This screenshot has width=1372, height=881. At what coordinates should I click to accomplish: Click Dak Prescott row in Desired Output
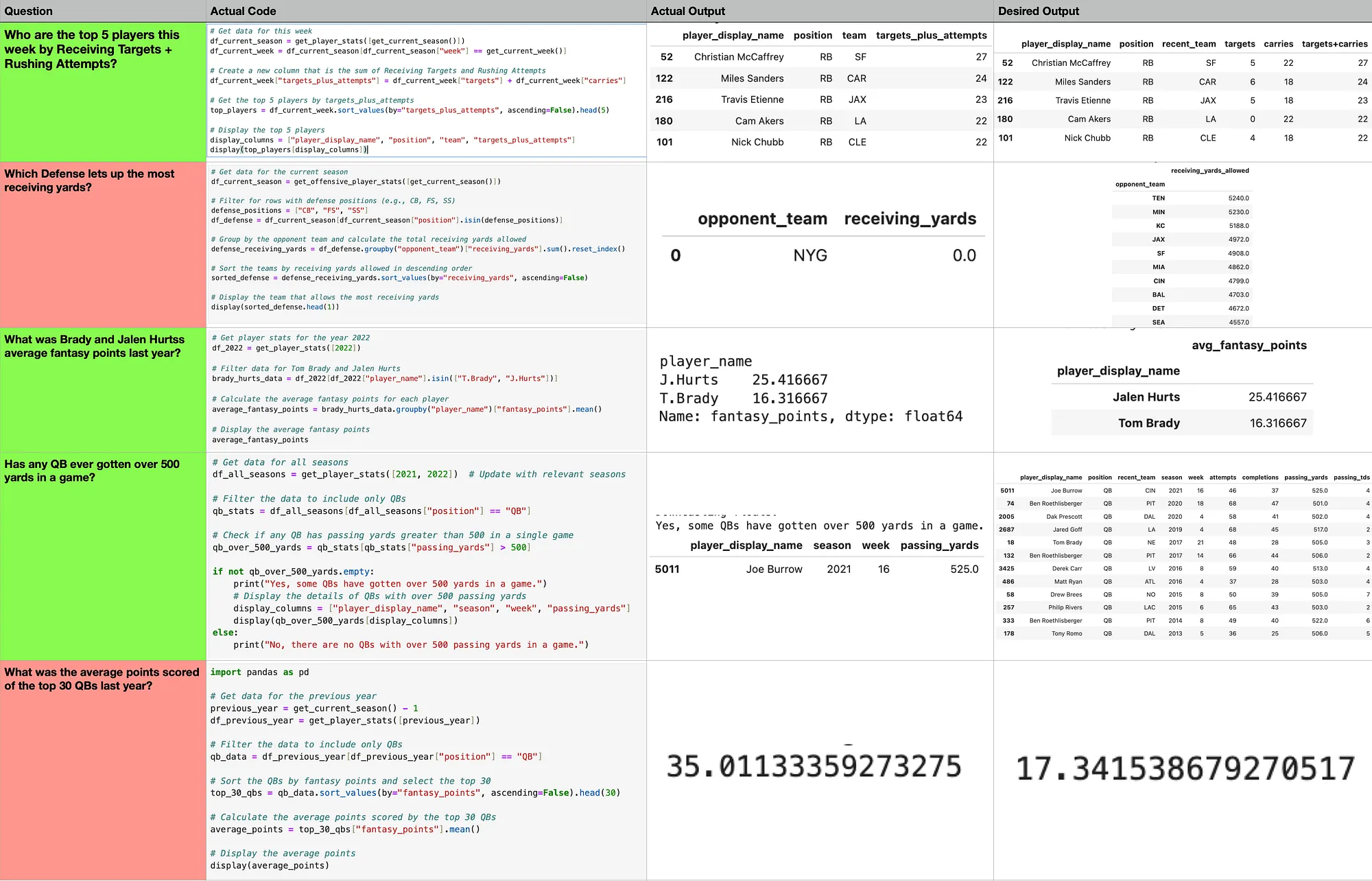point(1184,517)
